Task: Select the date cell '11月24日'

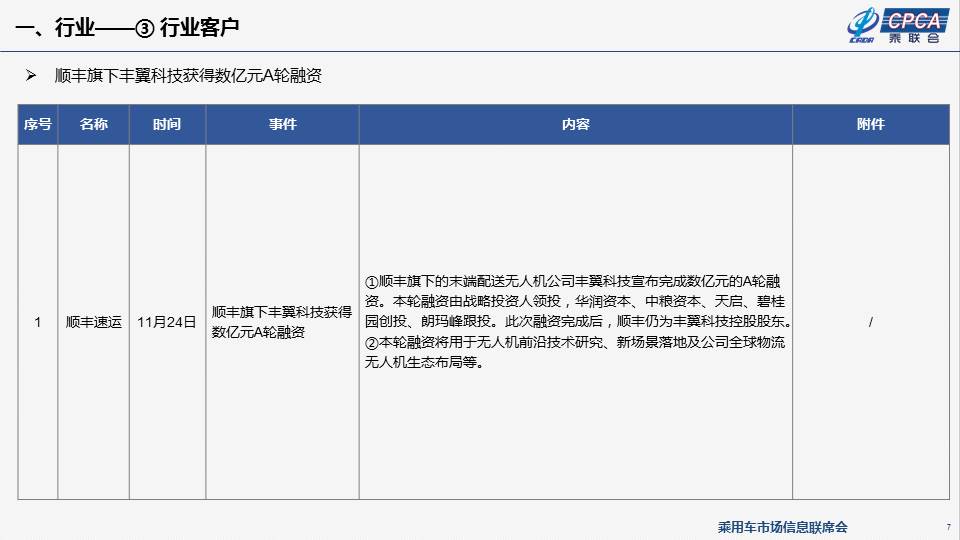Action: 167,322
